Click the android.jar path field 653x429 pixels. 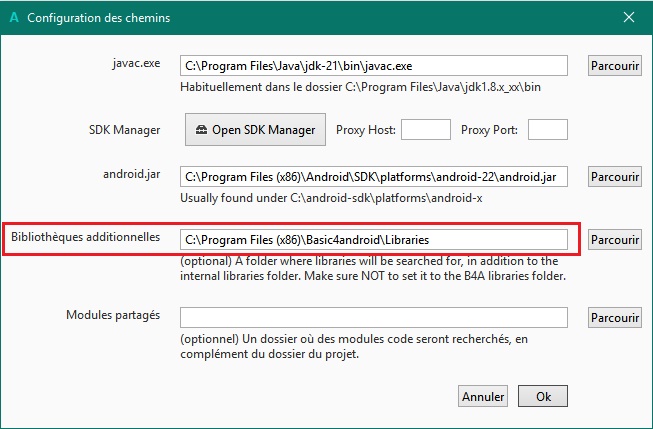click(x=374, y=177)
